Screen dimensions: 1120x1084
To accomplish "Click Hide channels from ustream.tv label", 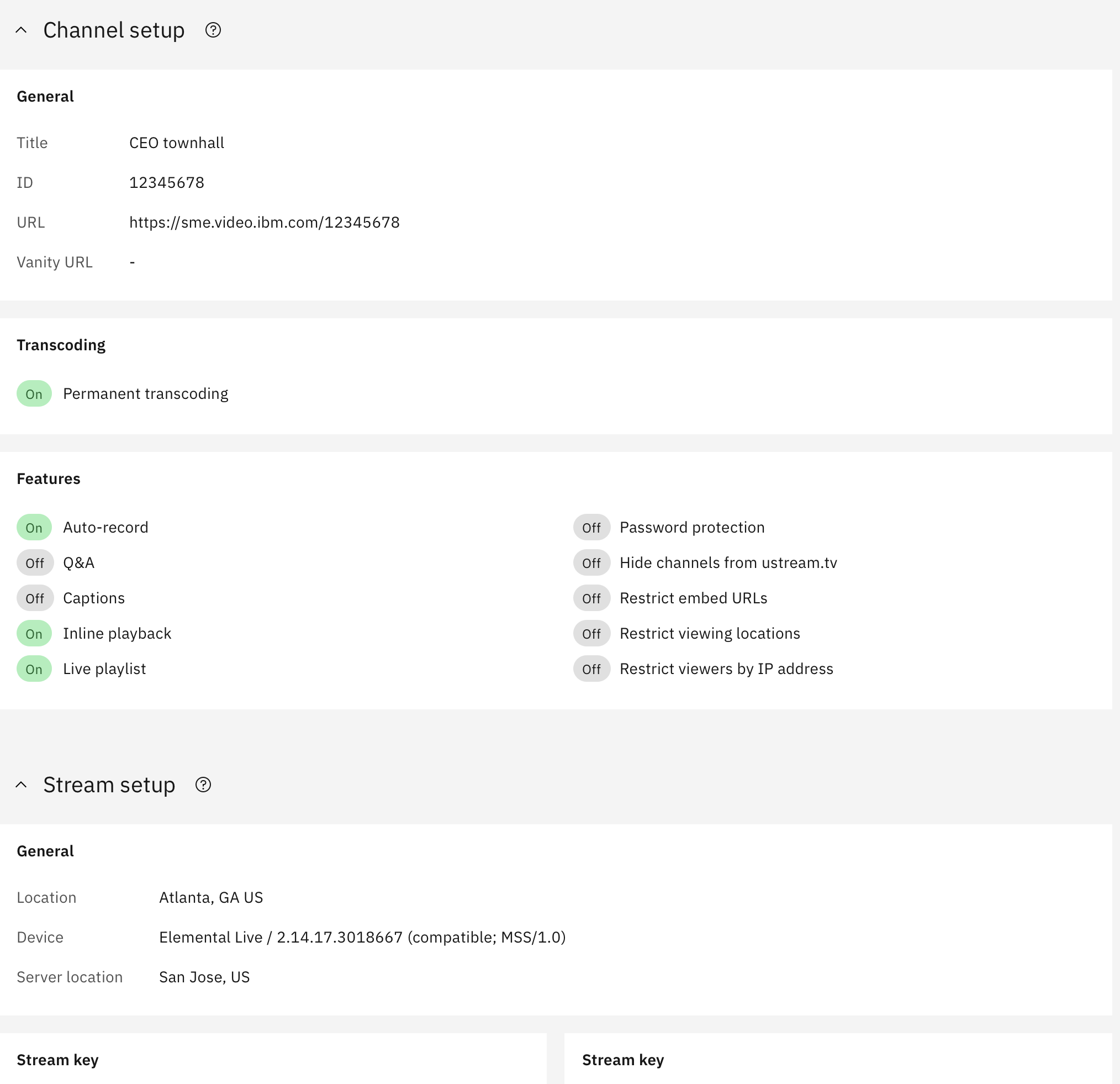I will point(728,563).
